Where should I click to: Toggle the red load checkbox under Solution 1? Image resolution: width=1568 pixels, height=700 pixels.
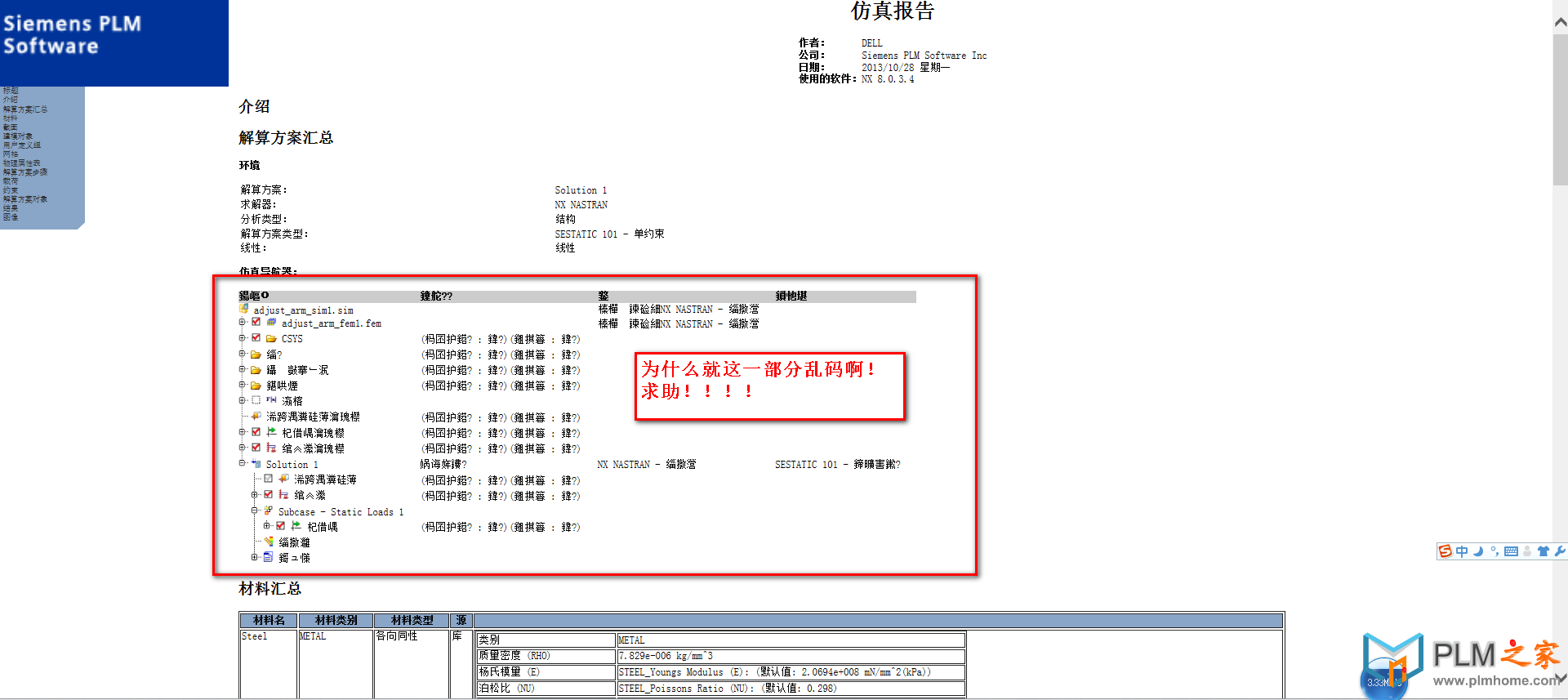click(x=268, y=495)
